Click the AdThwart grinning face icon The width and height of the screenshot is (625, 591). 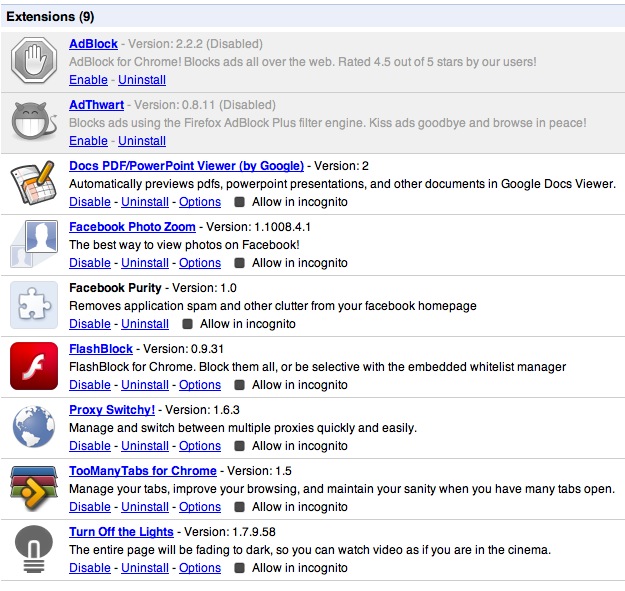click(x=33, y=123)
